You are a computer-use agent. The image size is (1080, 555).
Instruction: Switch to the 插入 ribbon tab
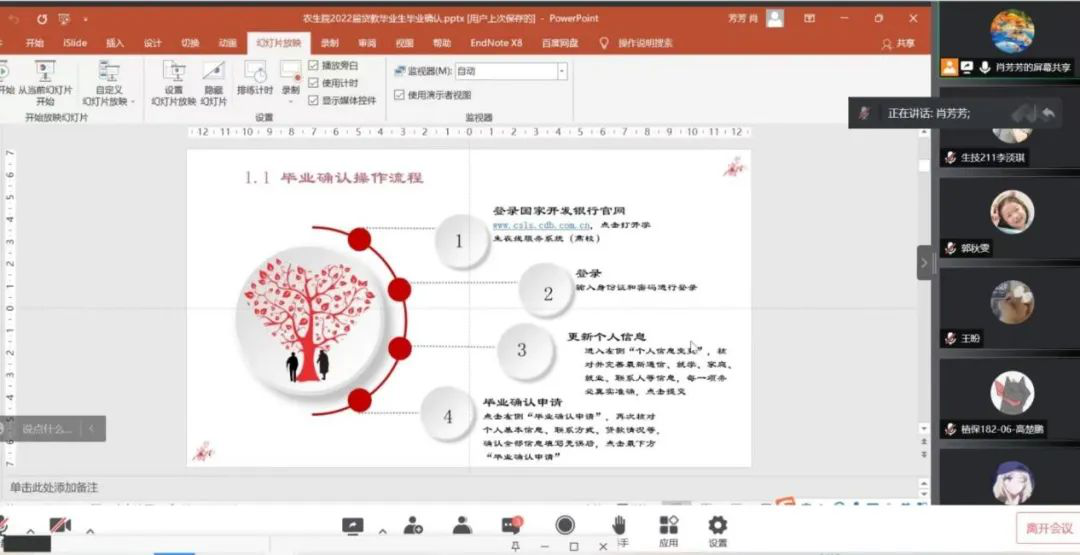pyautogui.click(x=115, y=43)
